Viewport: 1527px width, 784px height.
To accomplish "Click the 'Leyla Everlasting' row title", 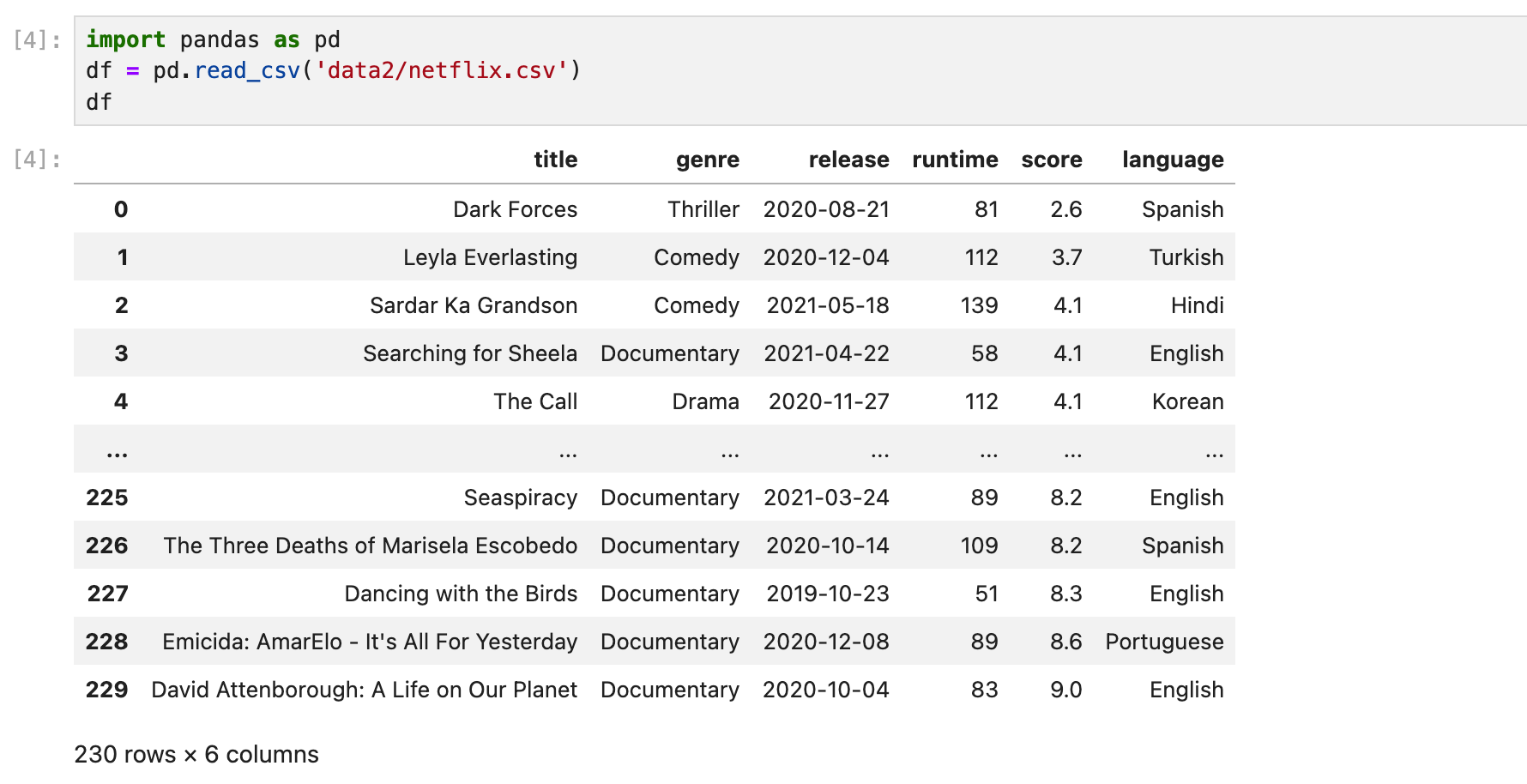I will (490, 257).
